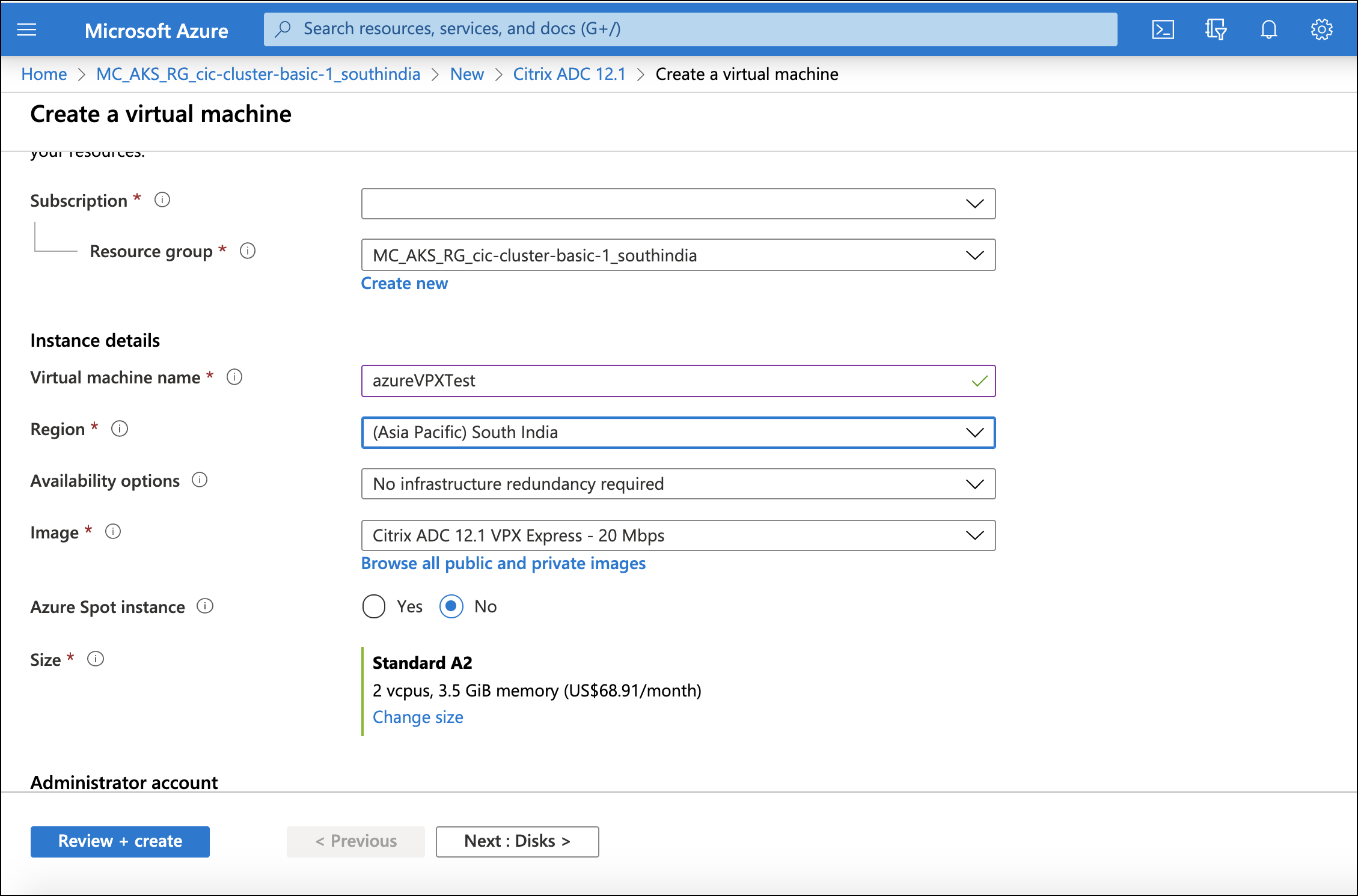Open the Directory and subscription filter icon
This screenshot has width=1358, height=896.
point(1216,29)
